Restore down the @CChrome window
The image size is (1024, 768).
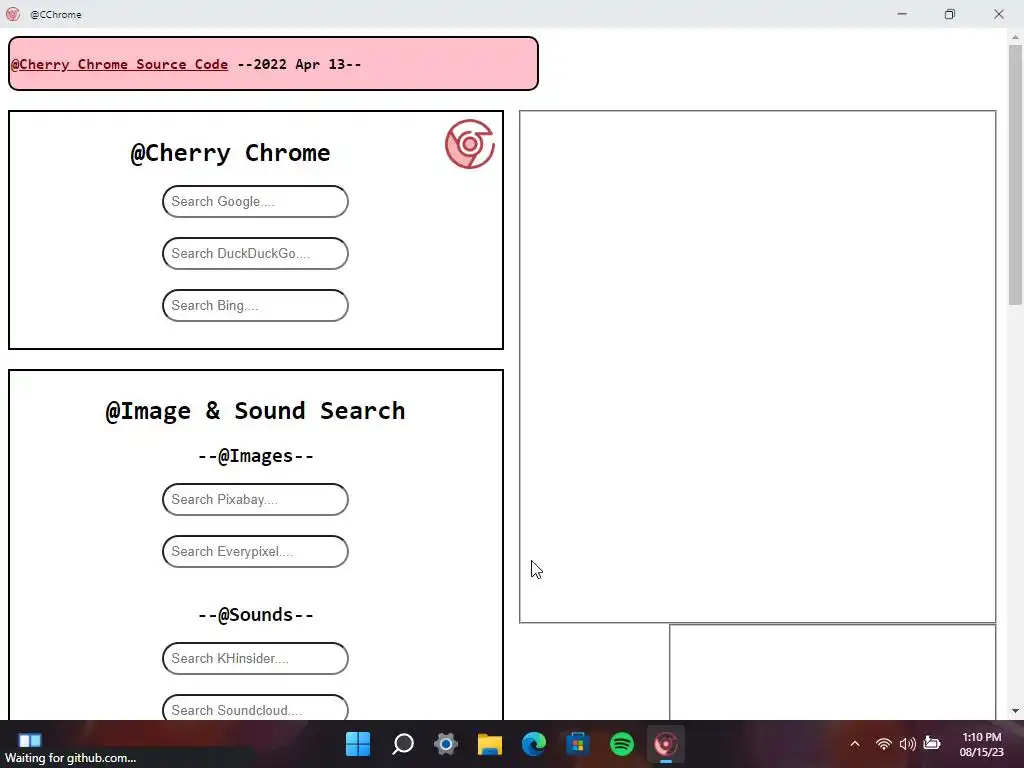point(950,14)
